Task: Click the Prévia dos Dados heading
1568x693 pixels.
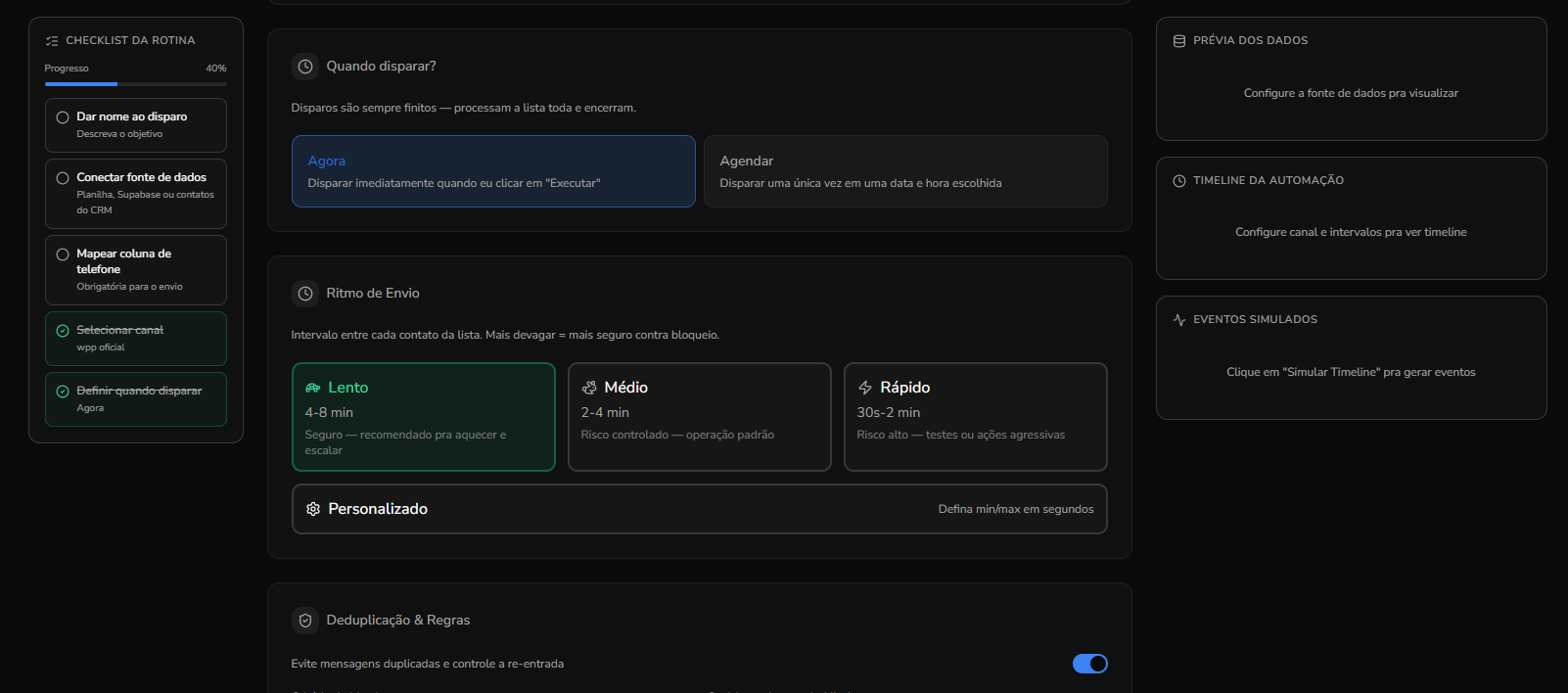Action: (x=1250, y=41)
